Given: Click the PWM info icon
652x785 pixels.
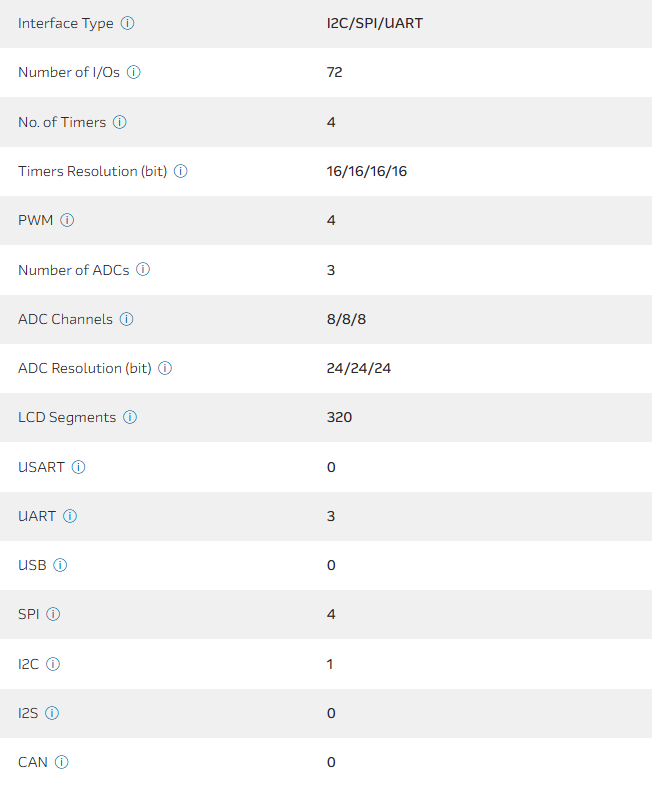Looking at the screenshot, I should tap(67, 220).
